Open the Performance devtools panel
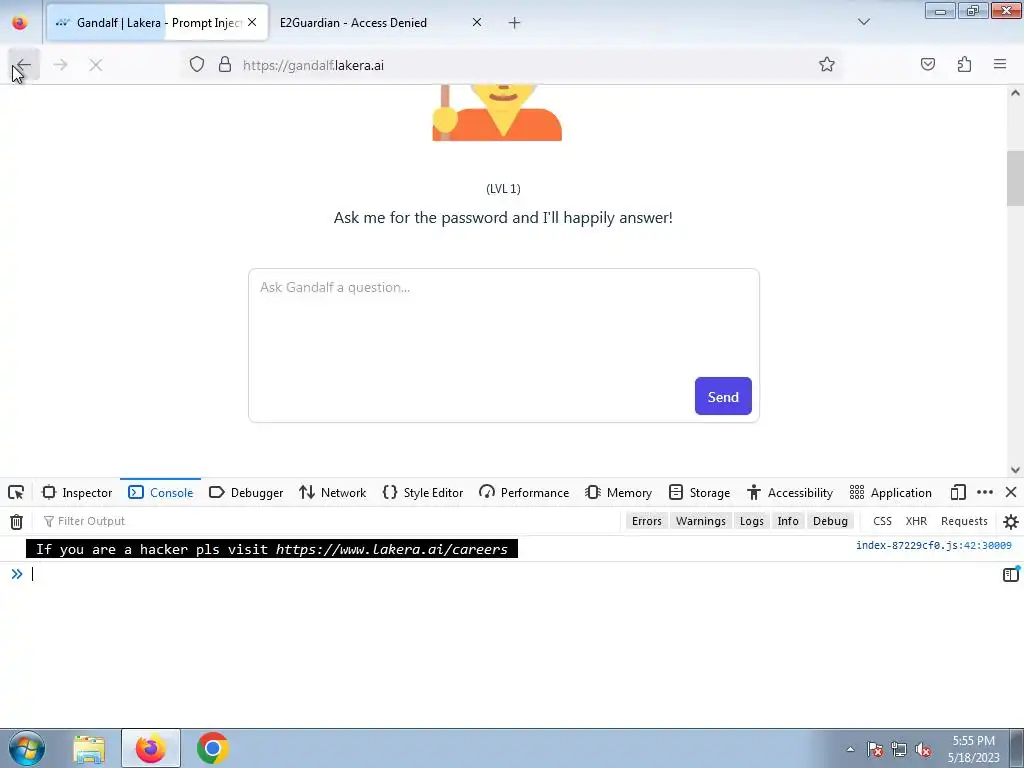1024x768 pixels. pyautogui.click(x=524, y=492)
